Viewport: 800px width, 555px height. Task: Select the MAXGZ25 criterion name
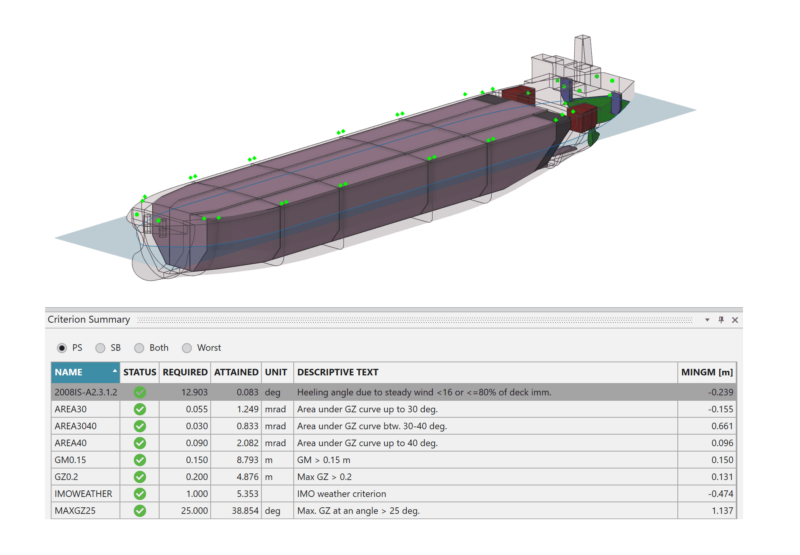click(x=75, y=510)
